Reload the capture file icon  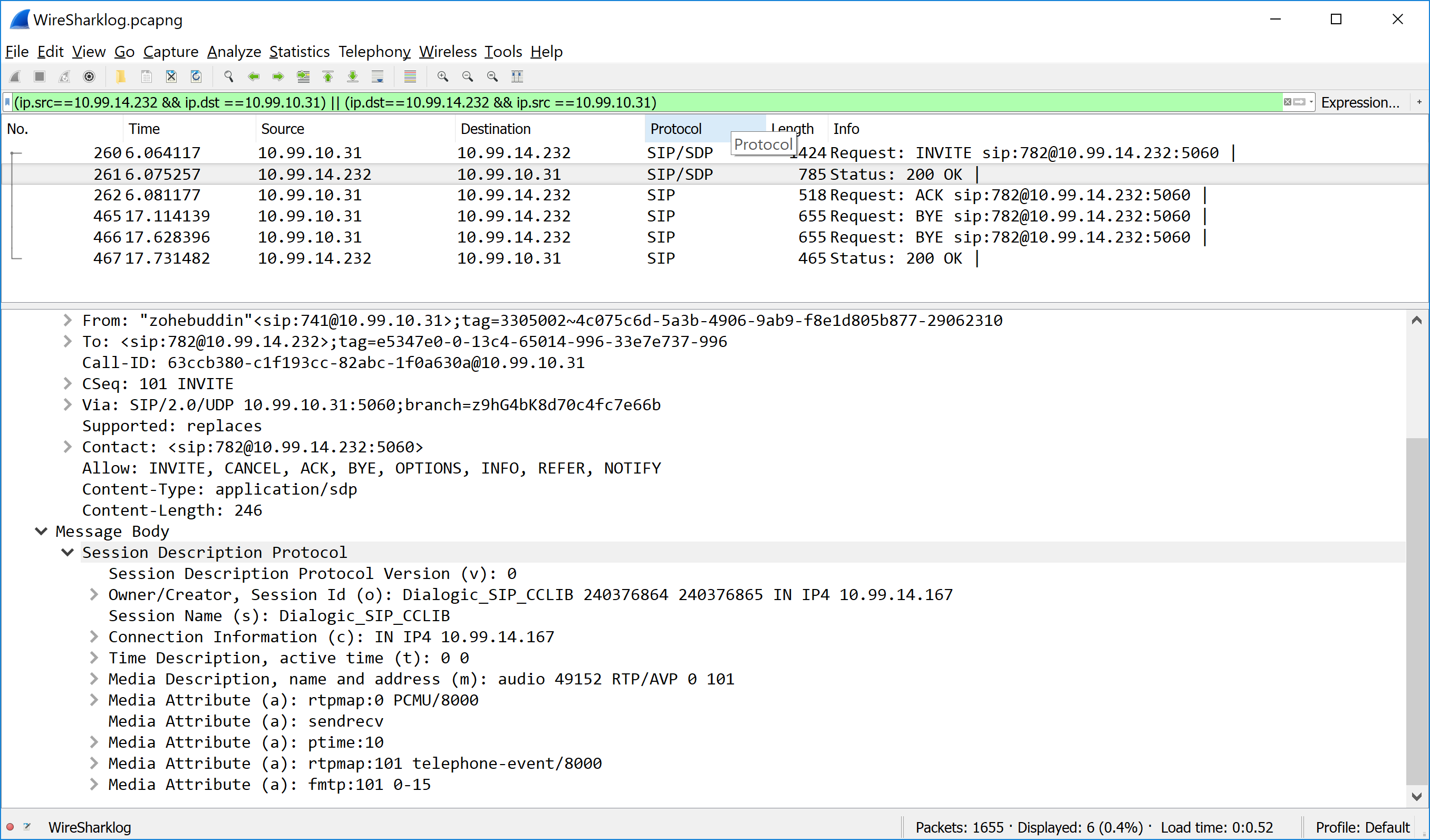[196, 76]
